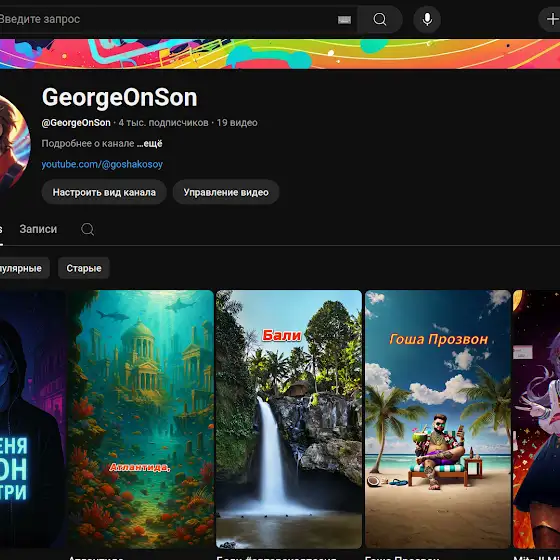The image size is (560, 560).
Task: Select the Популярные sort chip
Action: coord(23,268)
